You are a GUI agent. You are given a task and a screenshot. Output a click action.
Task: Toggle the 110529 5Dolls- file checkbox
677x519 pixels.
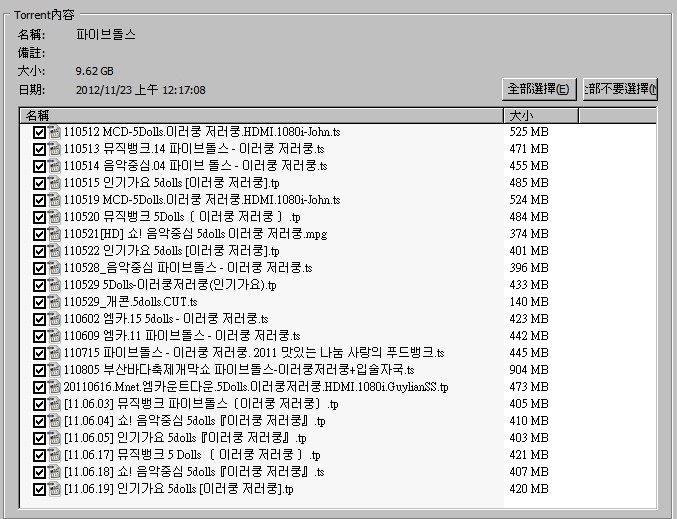pos(39,285)
